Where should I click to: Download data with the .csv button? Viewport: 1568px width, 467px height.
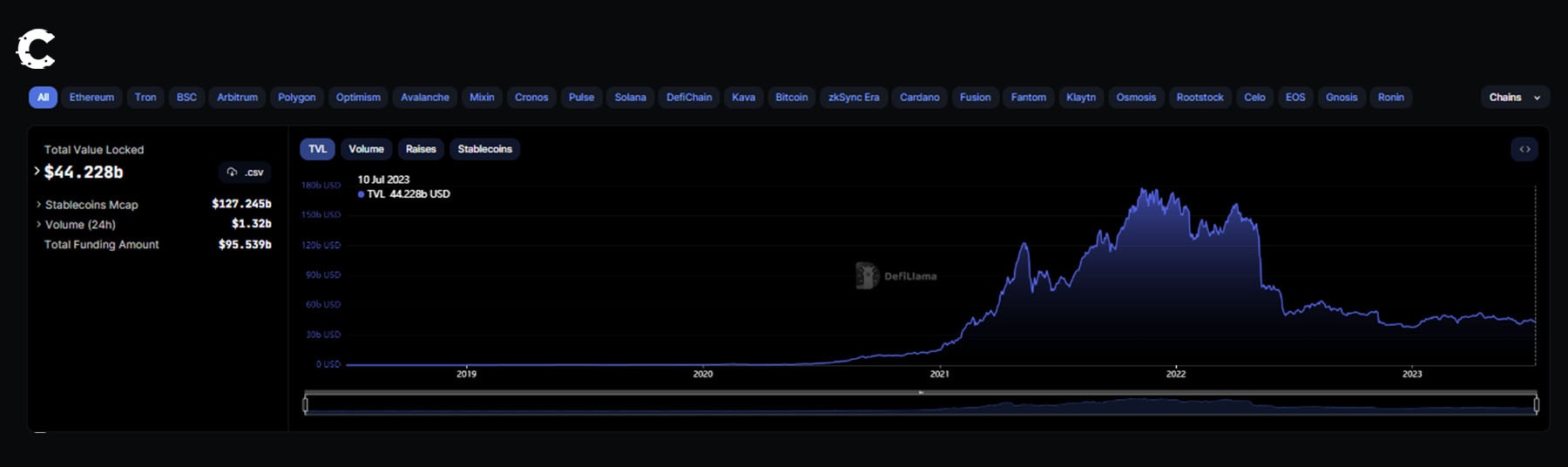[245, 173]
